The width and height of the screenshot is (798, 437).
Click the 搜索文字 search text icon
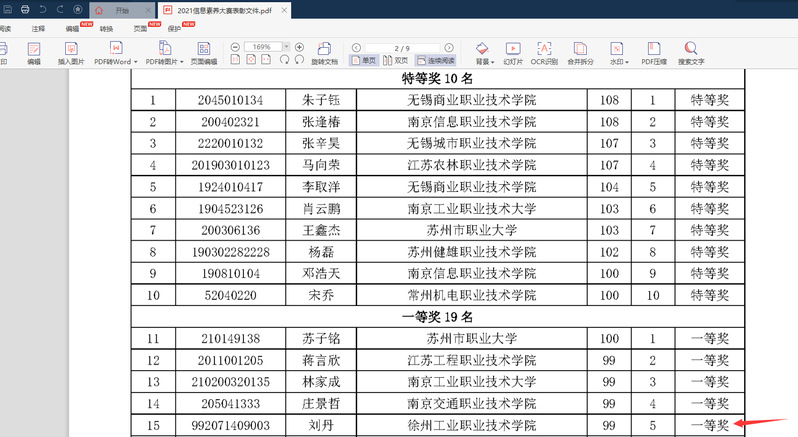coord(691,53)
